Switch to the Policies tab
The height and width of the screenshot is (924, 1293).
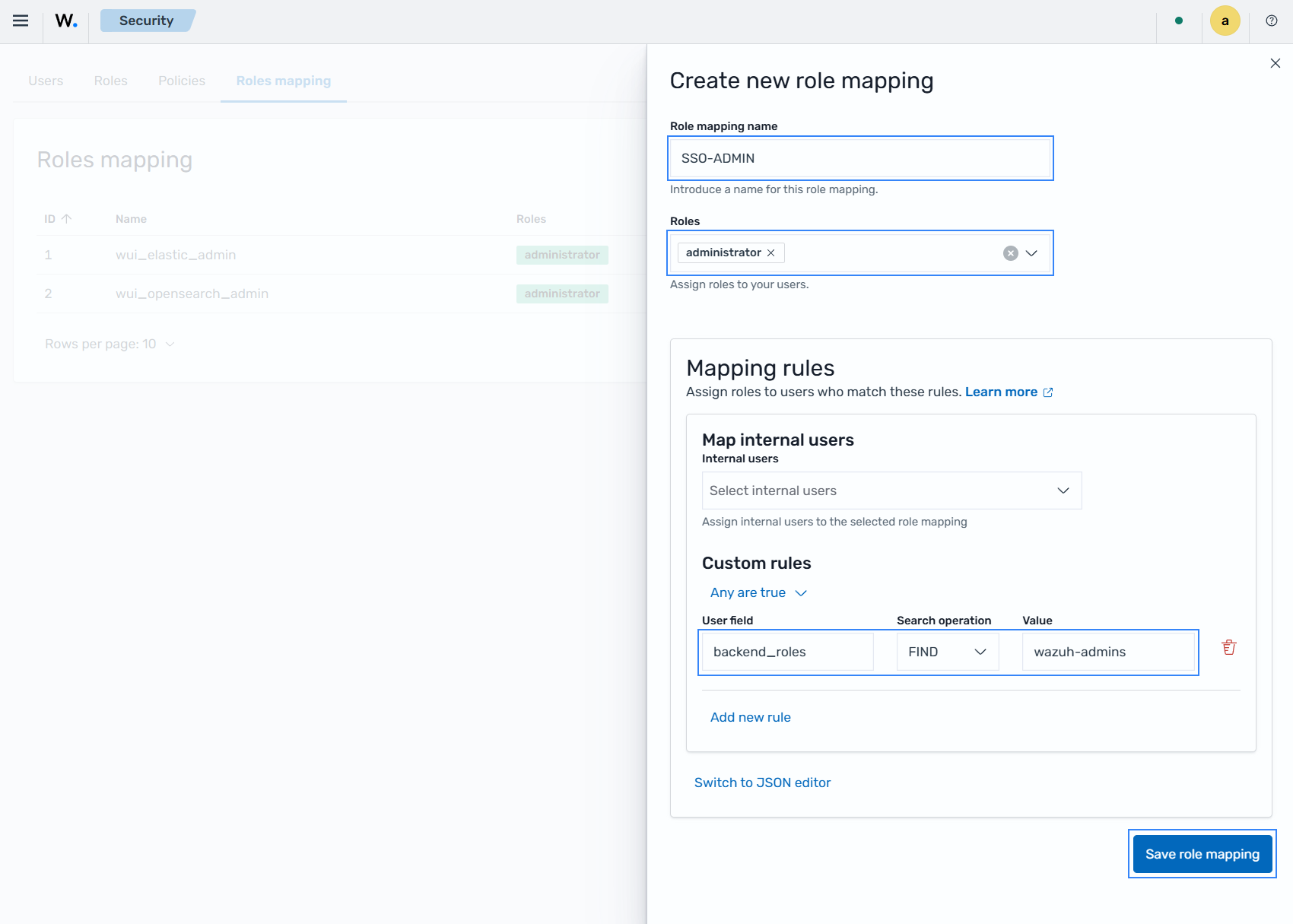click(x=182, y=81)
